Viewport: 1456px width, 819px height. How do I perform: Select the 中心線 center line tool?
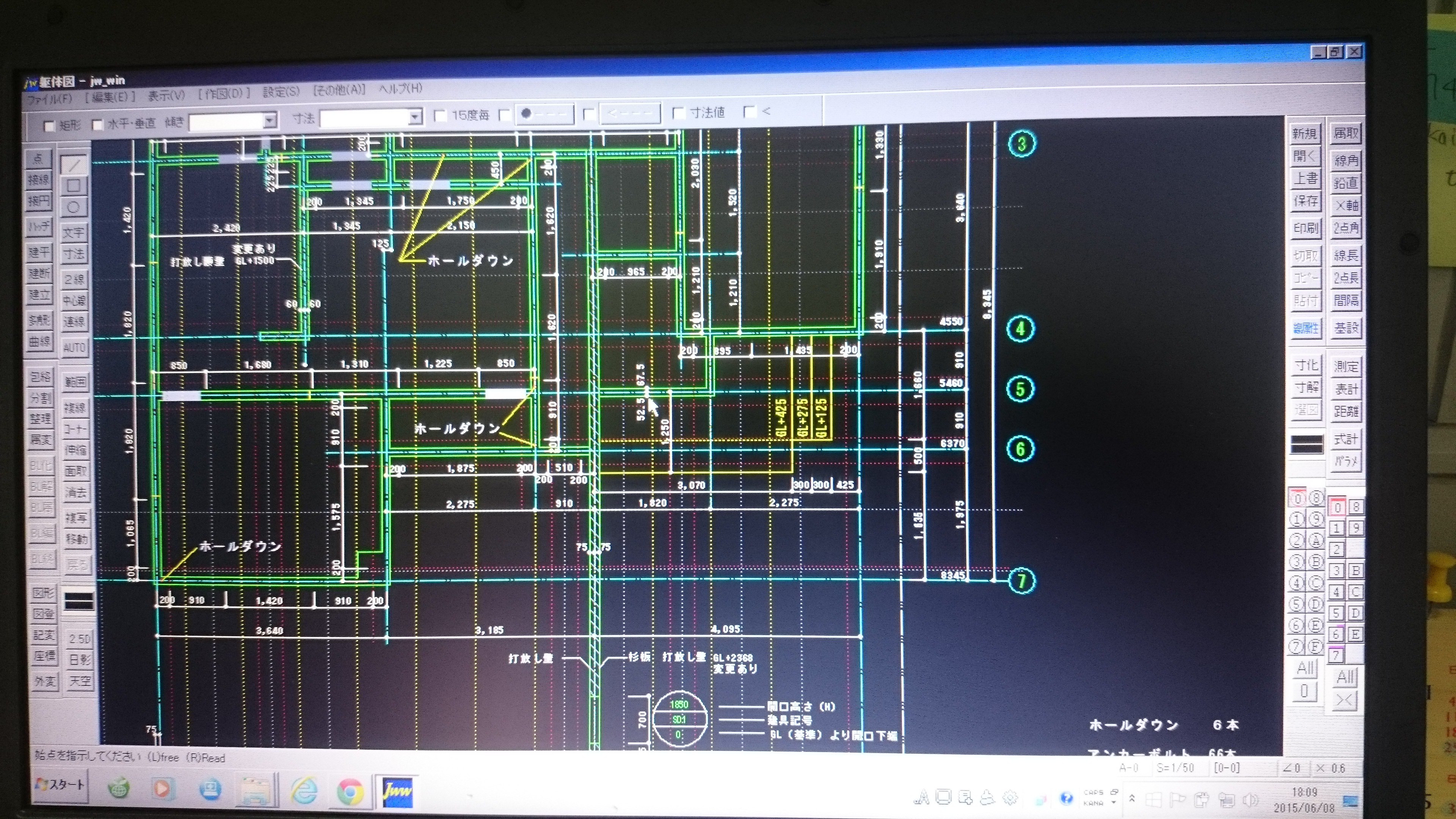(x=74, y=300)
